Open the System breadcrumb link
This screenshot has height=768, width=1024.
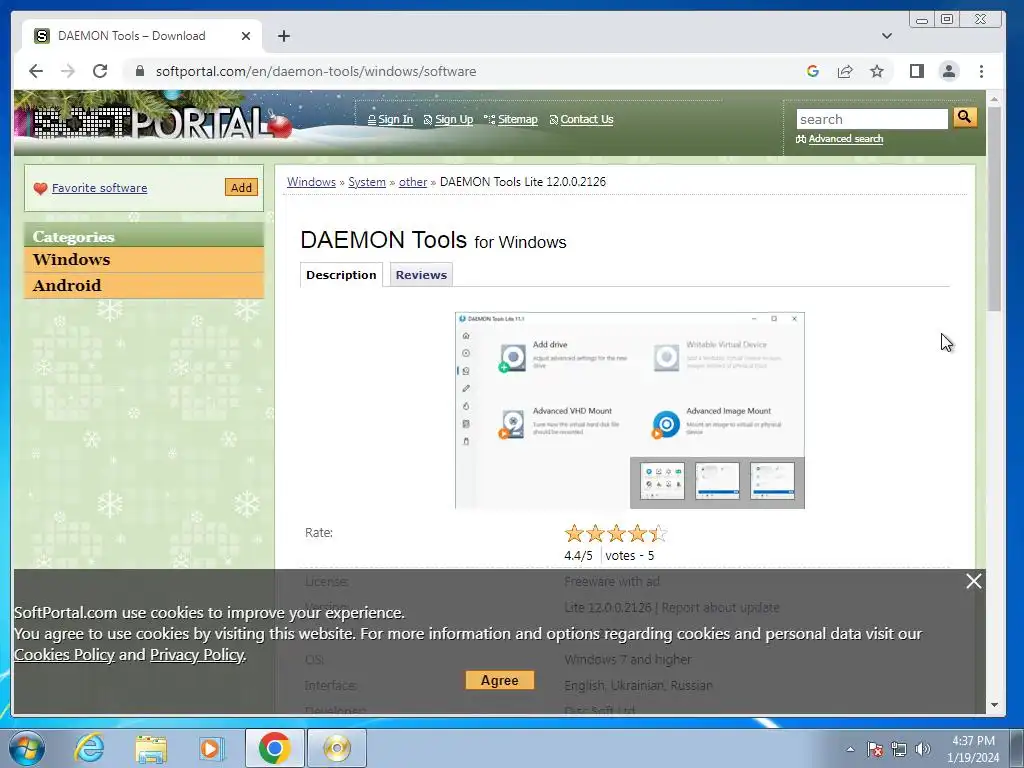(366, 182)
